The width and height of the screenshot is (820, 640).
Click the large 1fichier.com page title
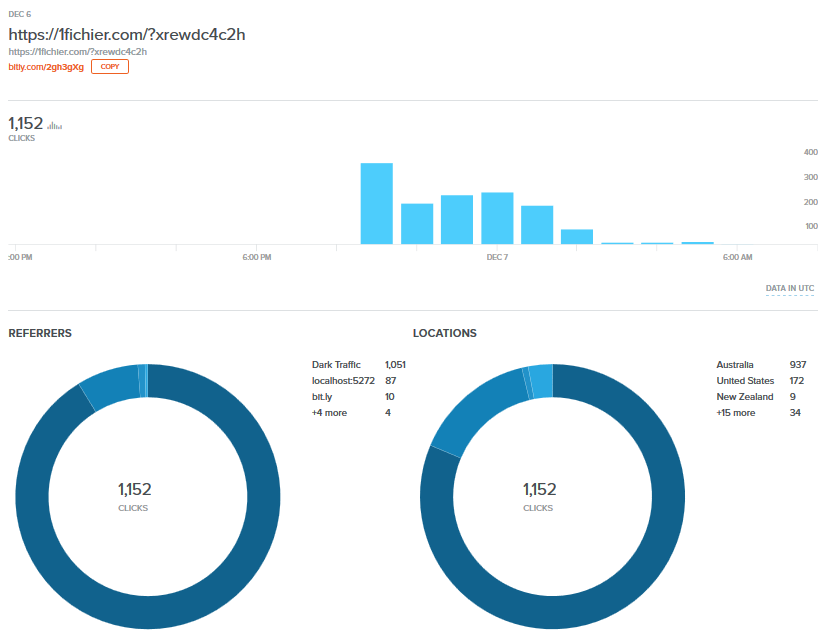click(x=127, y=35)
